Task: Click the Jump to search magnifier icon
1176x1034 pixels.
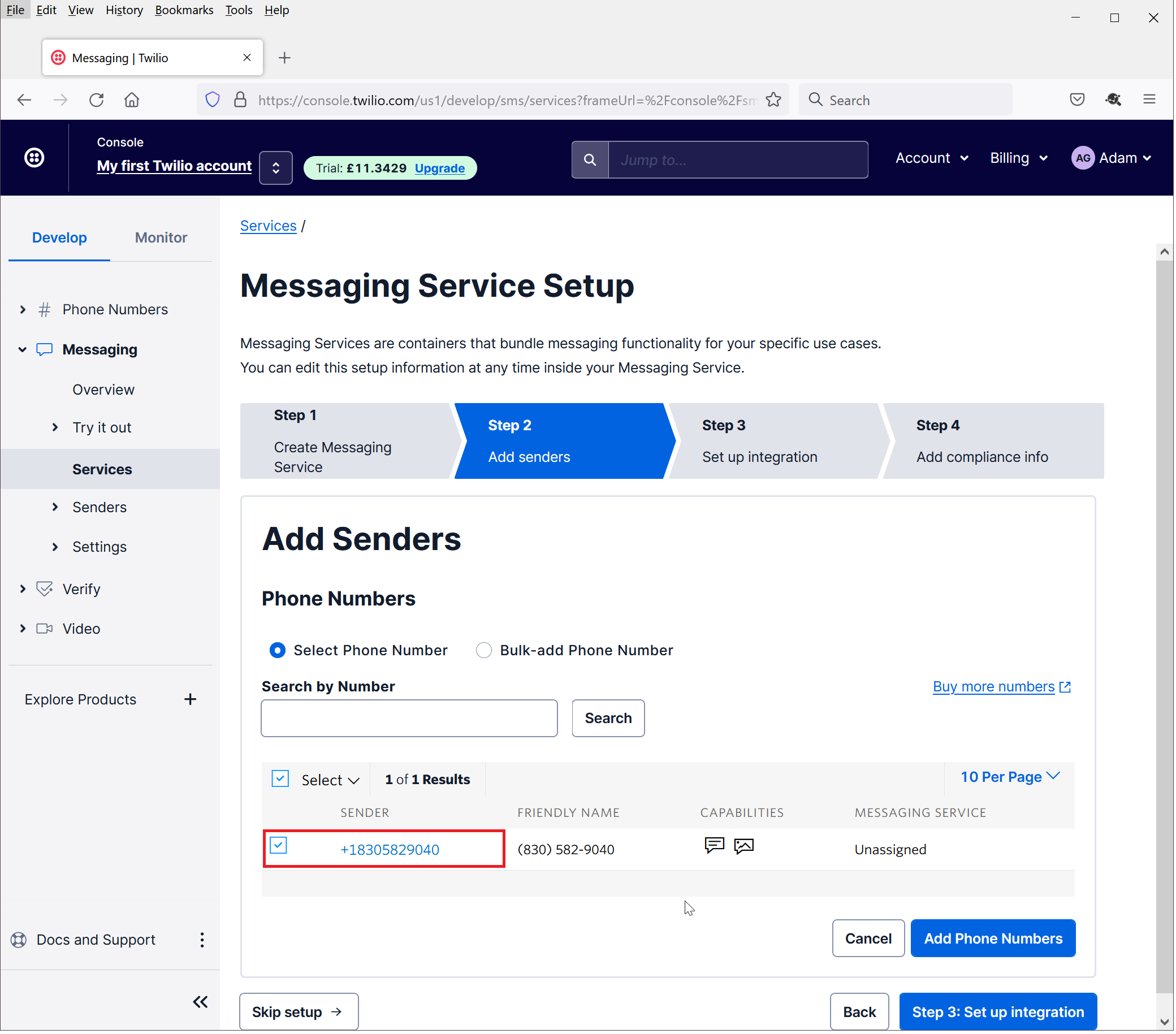Action: [x=590, y=160]
